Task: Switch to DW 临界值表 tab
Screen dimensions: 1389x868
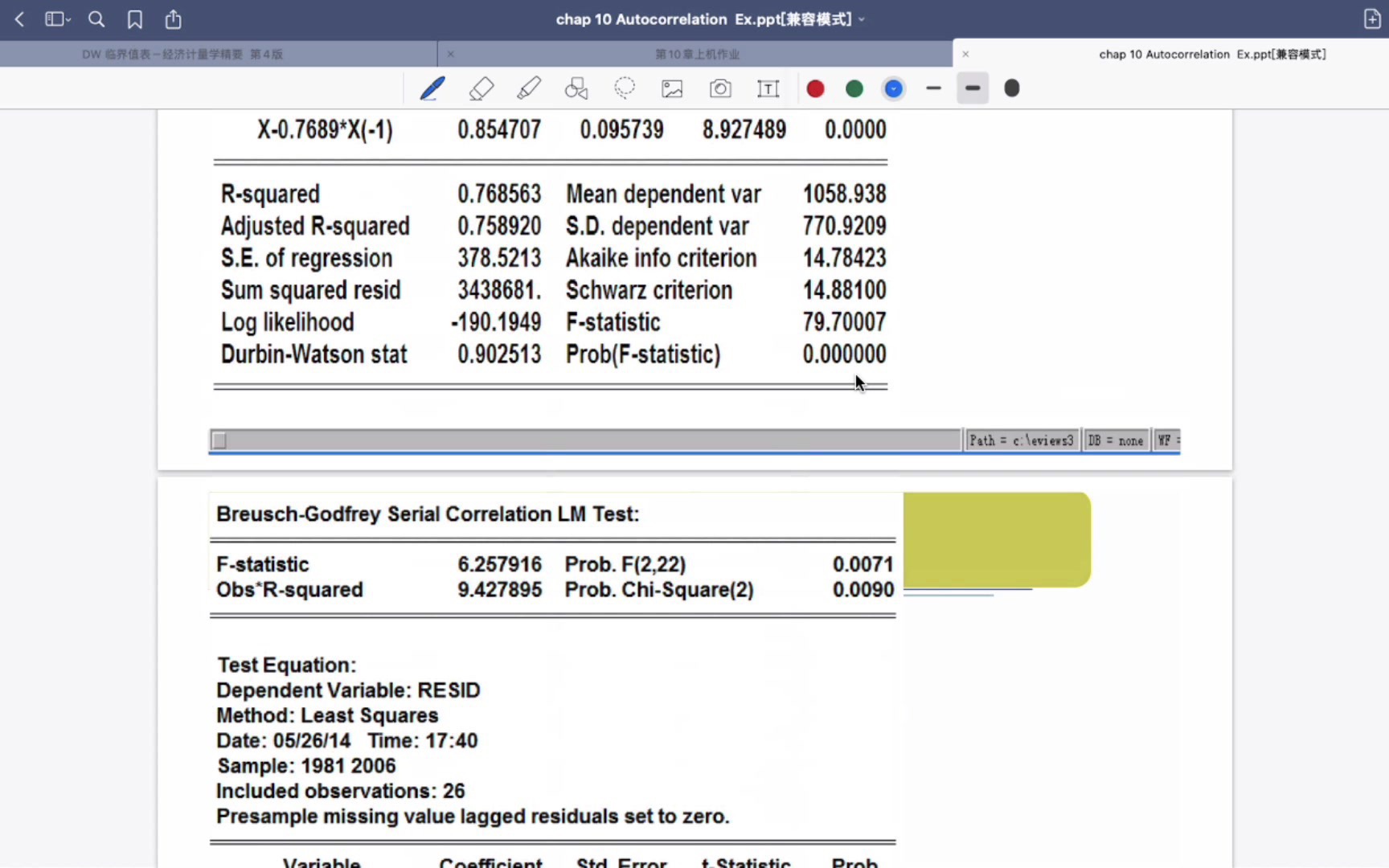Action: (x=182, y=54)
